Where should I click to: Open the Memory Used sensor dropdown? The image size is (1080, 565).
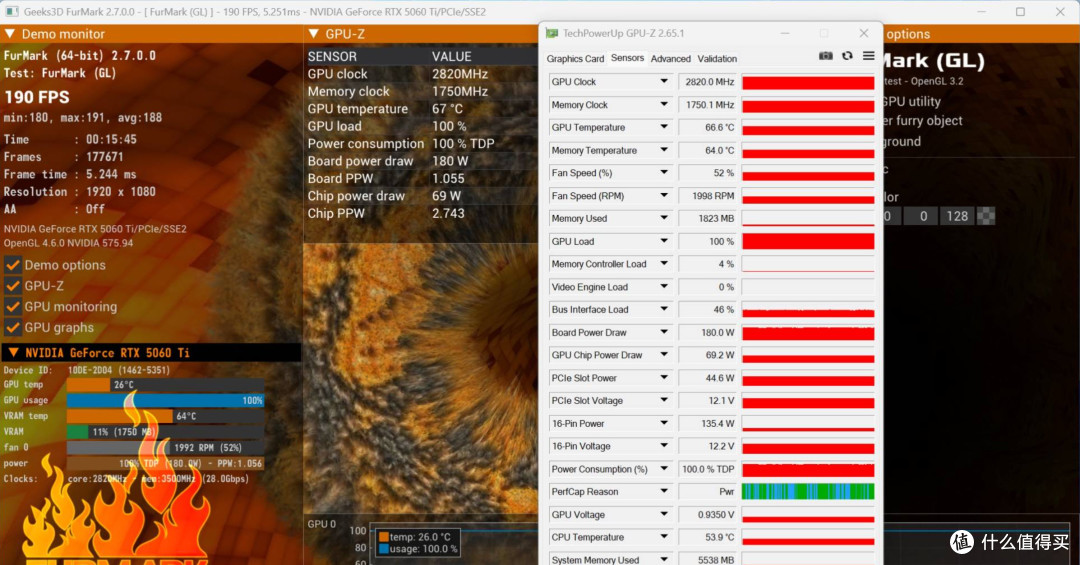(664, 218)
